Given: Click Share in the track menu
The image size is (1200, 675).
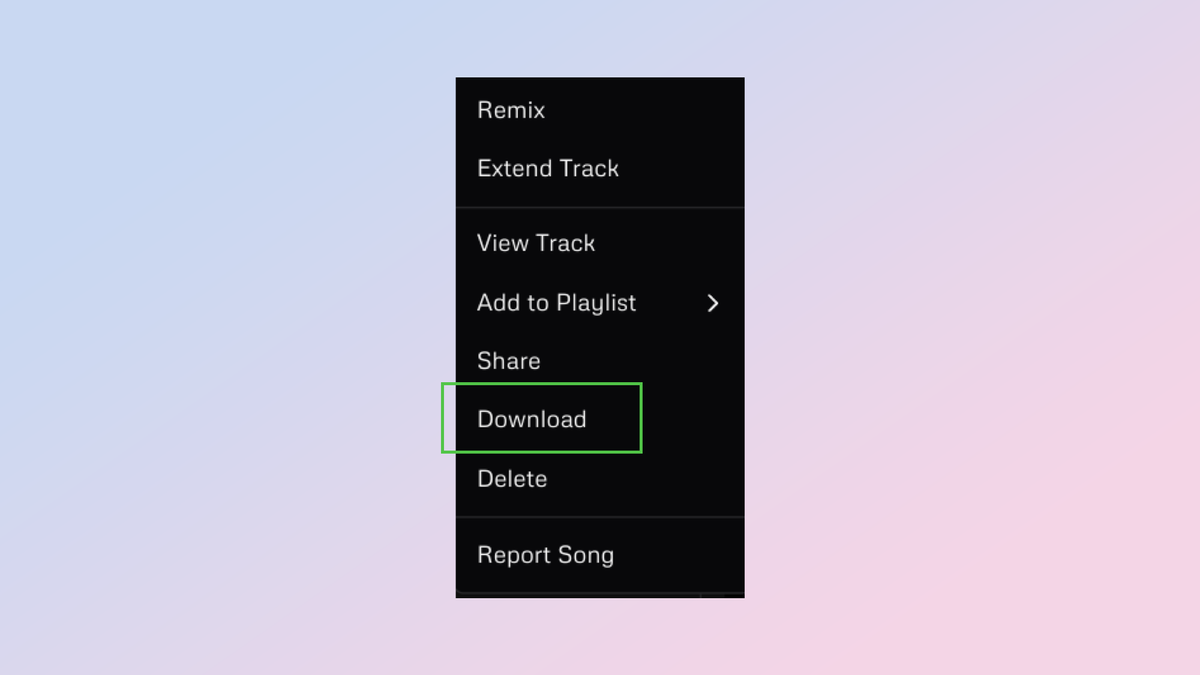Looking at the screenshot, I should tap(509, 361).
